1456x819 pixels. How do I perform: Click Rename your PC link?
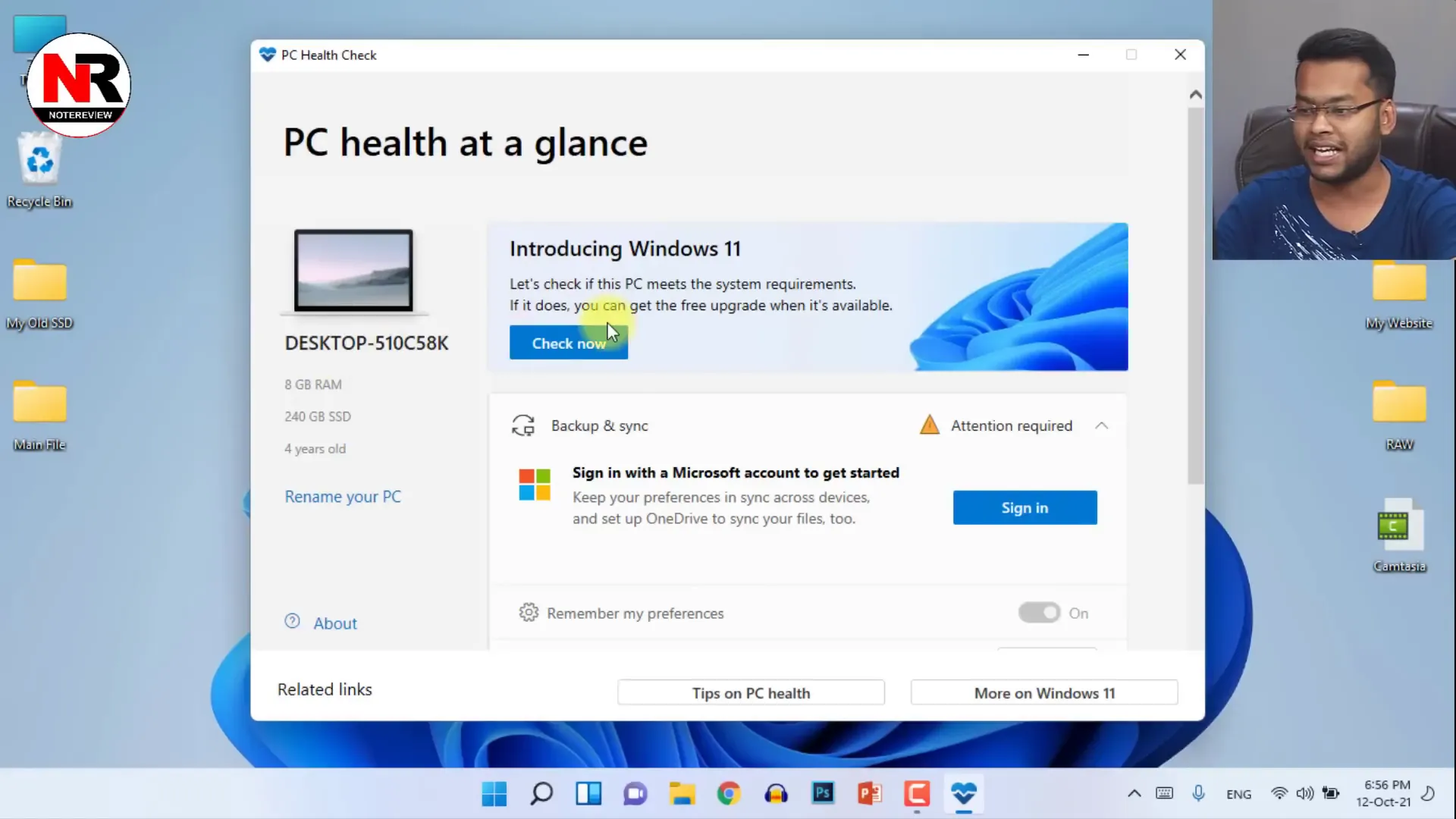[343, 495]
